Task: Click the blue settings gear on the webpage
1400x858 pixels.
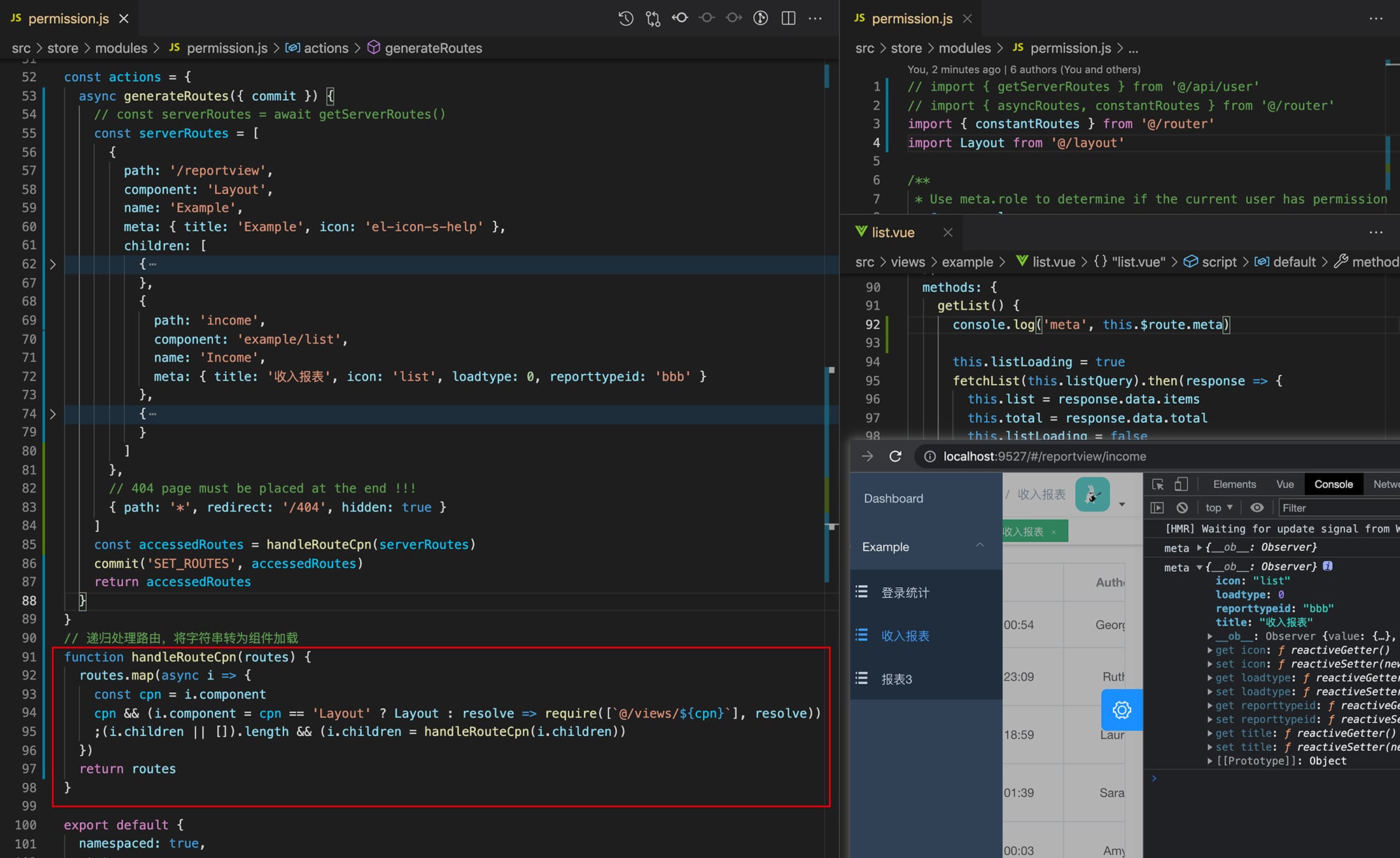Action: point(1121,710)
